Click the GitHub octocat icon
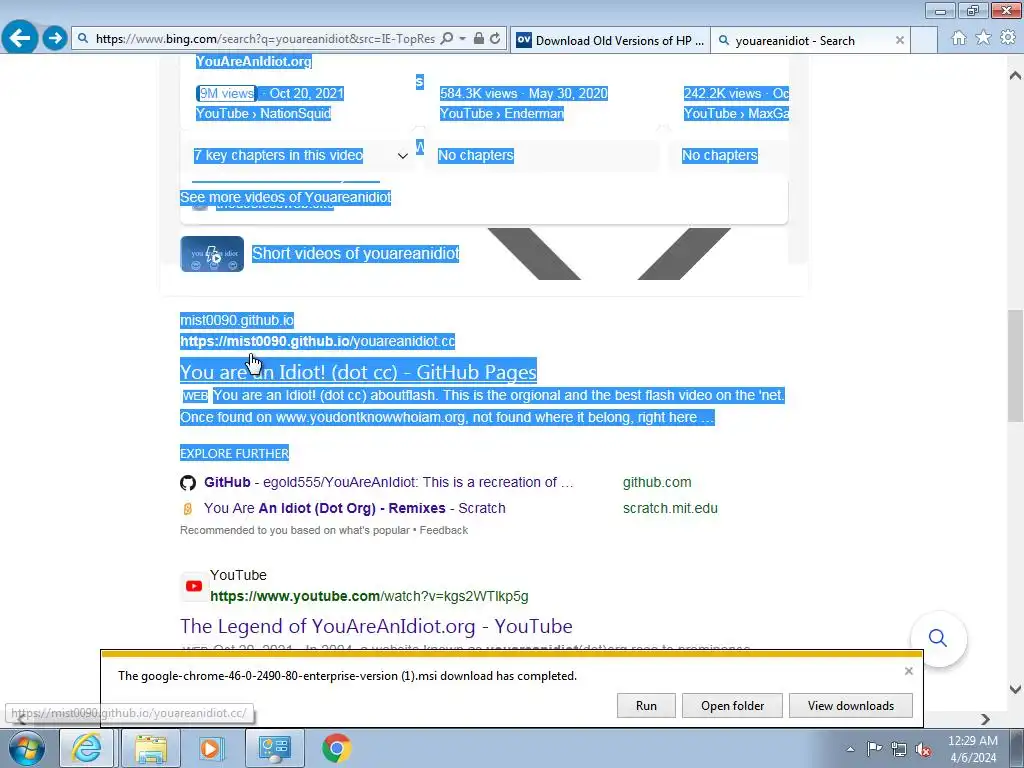 [x=188, y=483]
